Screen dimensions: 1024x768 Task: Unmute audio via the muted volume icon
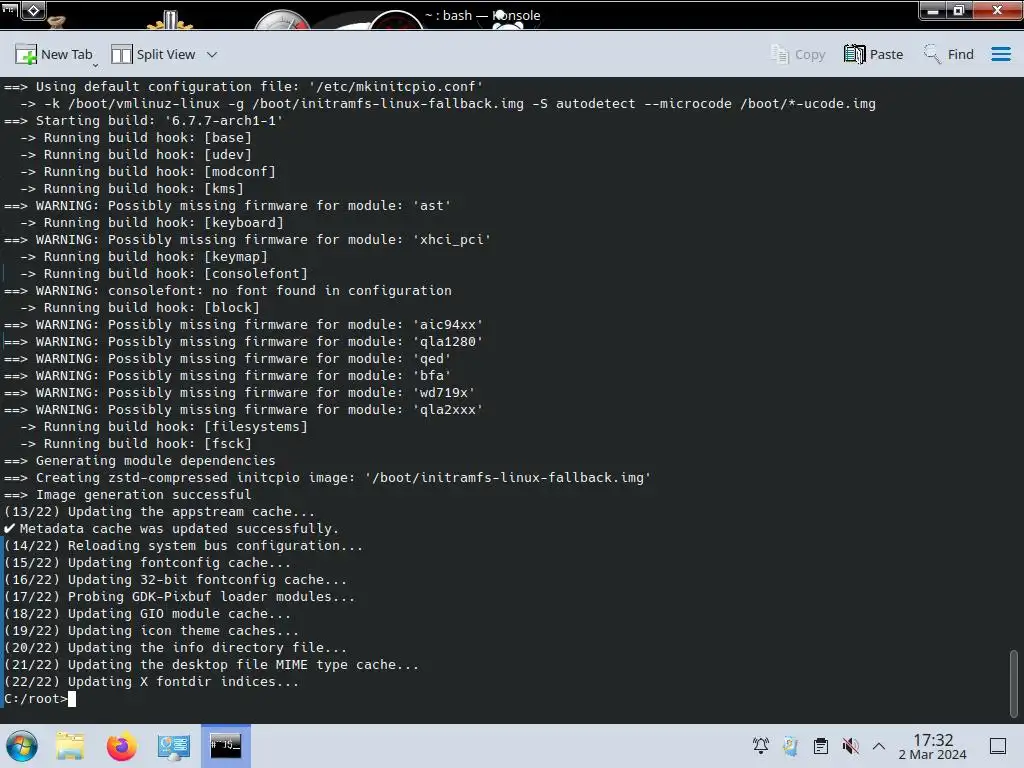pos(850,746)
